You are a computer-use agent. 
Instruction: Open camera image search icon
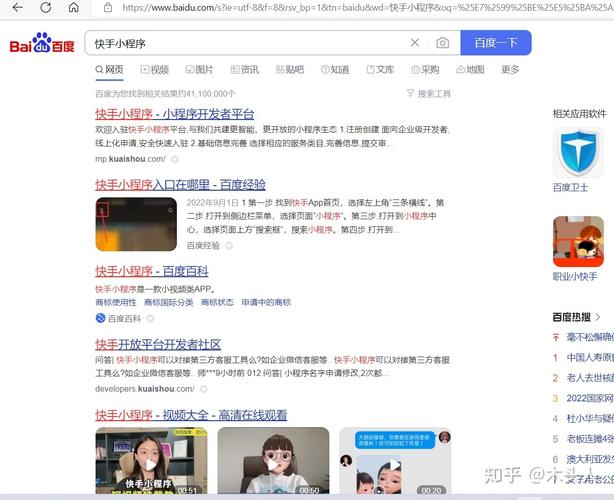442,43
